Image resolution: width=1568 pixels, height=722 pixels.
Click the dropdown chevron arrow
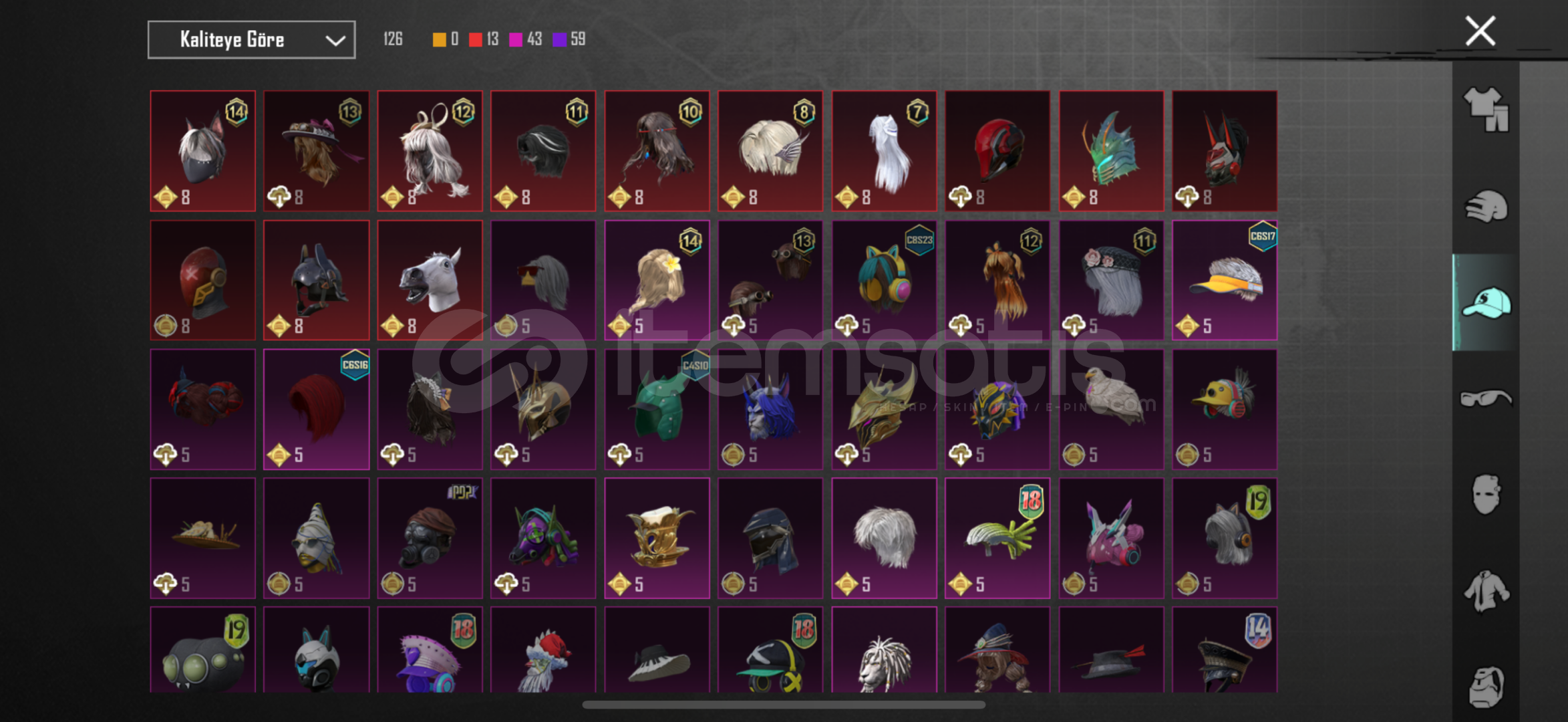point(335,41)
